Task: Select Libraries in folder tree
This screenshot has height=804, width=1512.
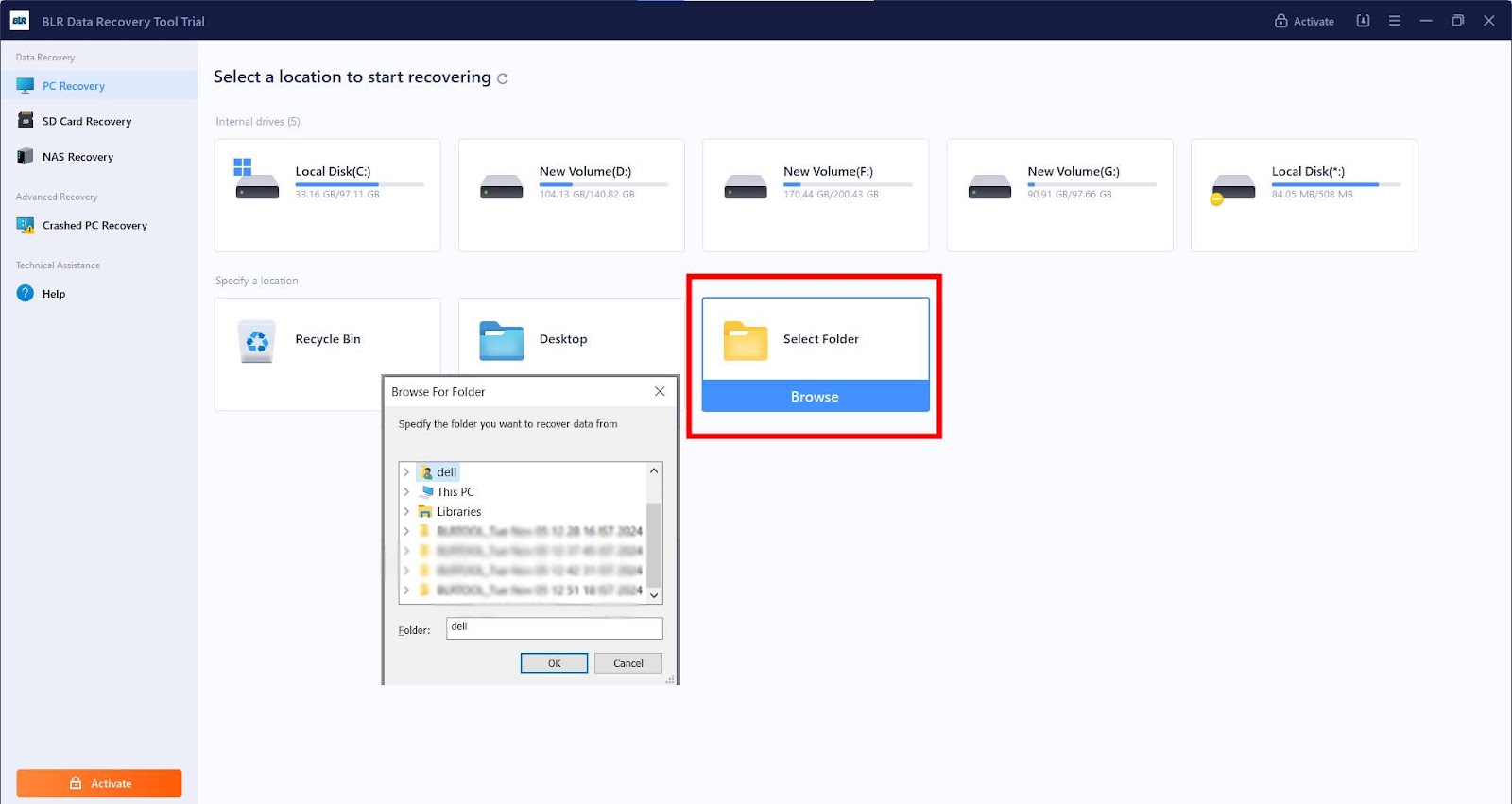Action: 458,512
